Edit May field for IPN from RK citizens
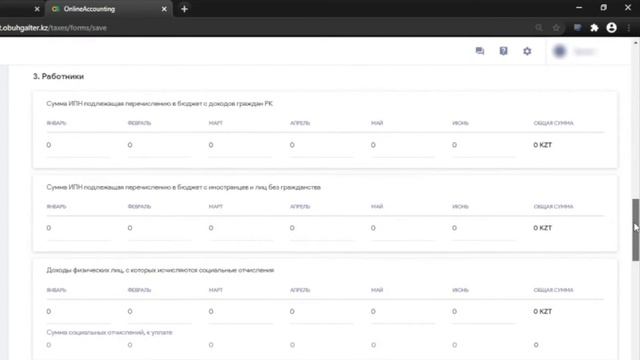 [403, 145]
